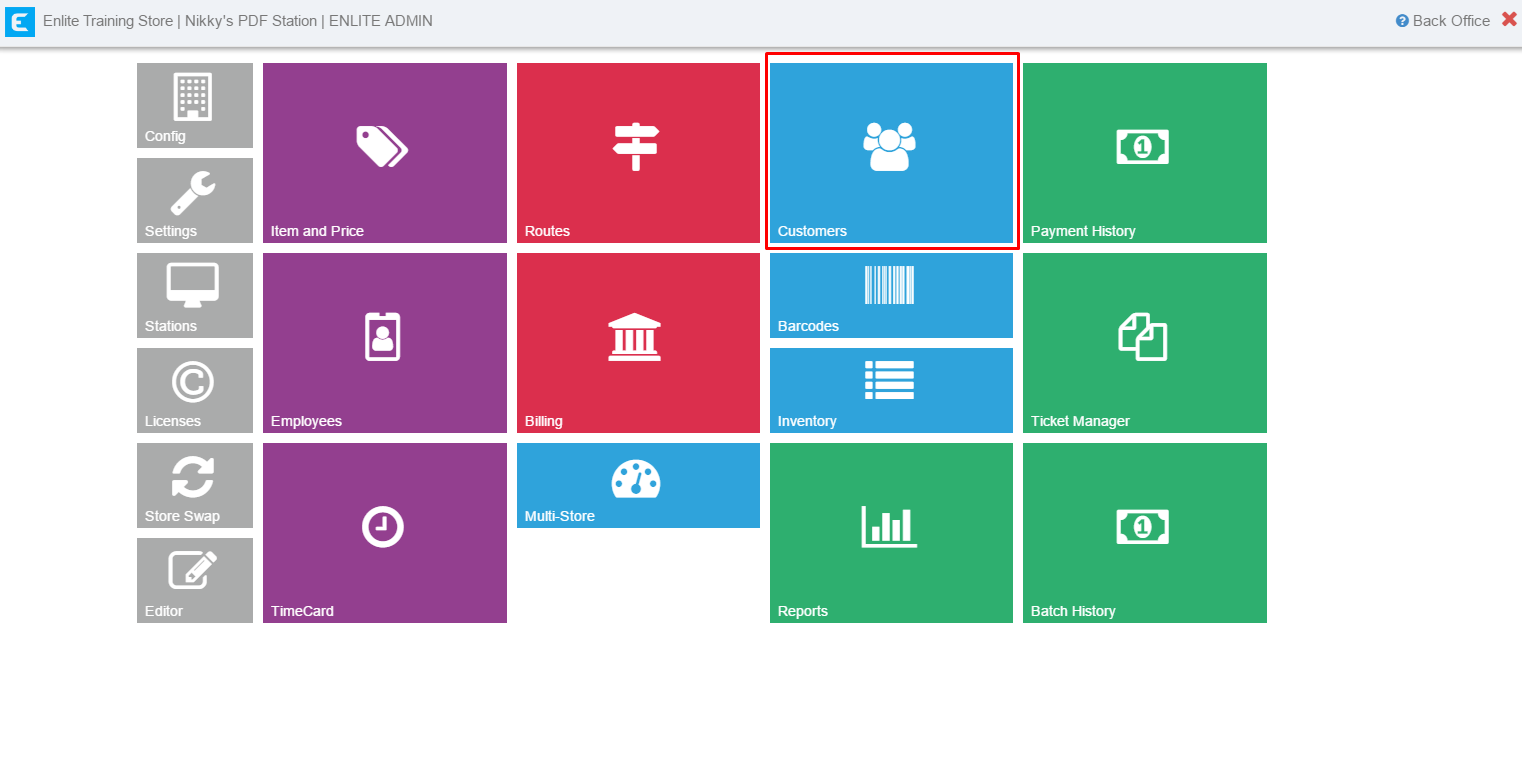Select the Store Swap refresh tile
Screen dimensions: 1522x759
point(195,485)
